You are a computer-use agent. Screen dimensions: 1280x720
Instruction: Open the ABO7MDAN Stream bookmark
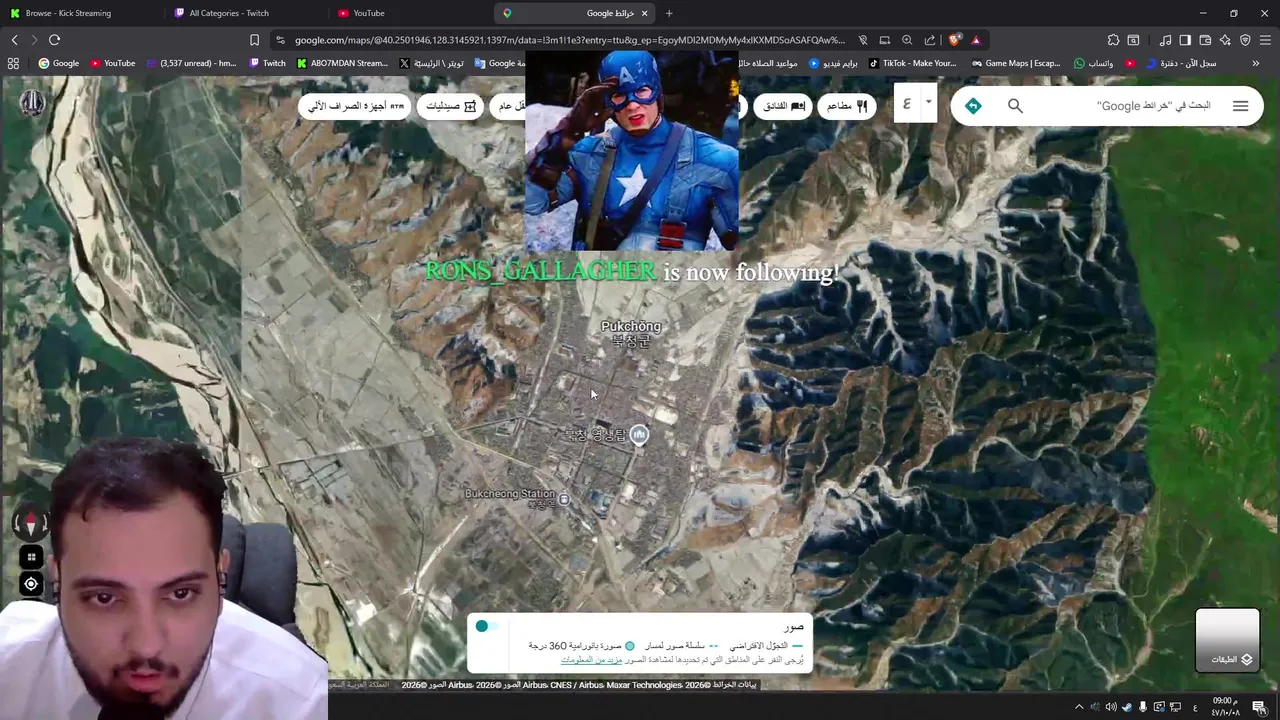click(x=342, y=63)
